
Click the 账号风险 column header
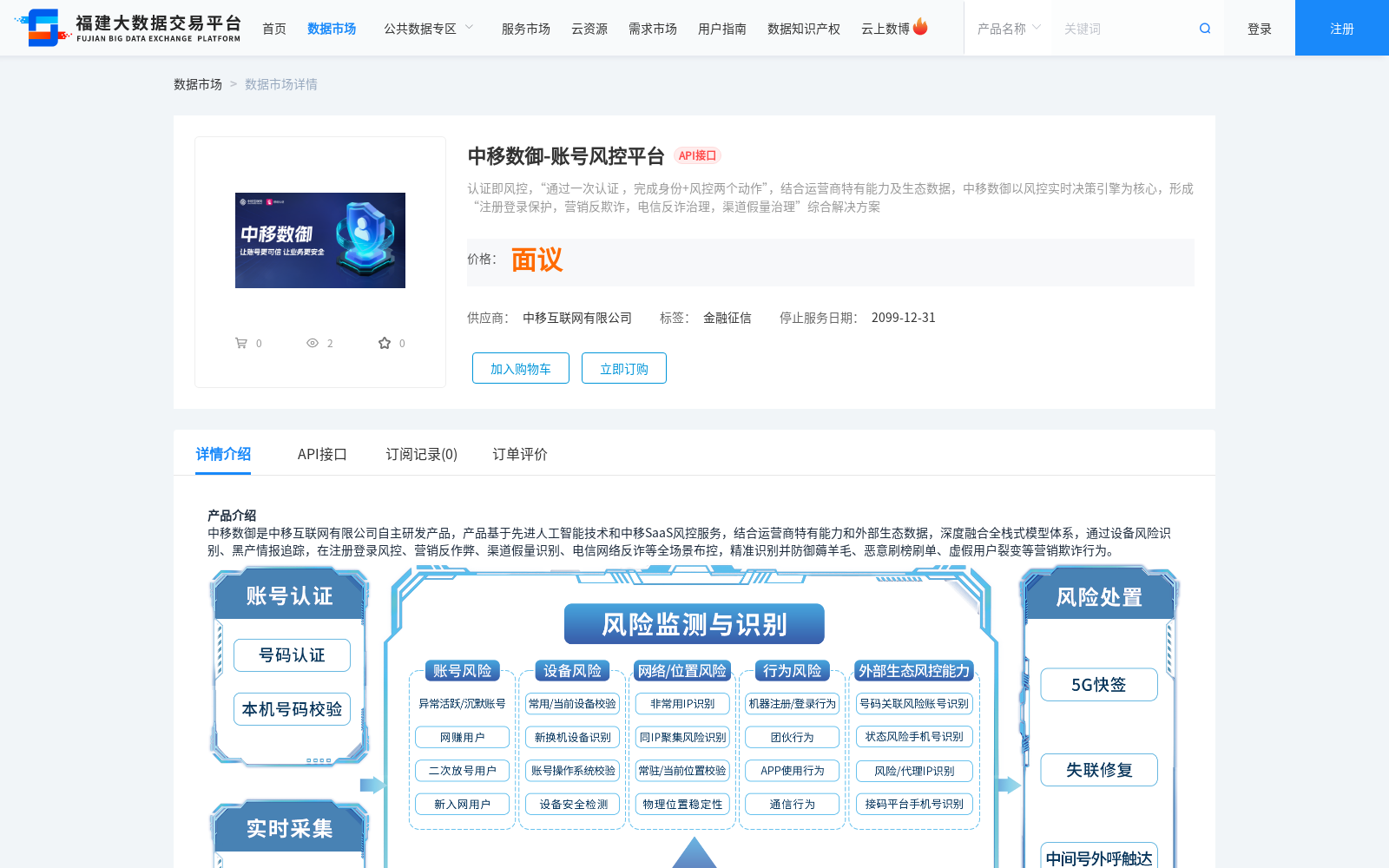click(462, 671)
